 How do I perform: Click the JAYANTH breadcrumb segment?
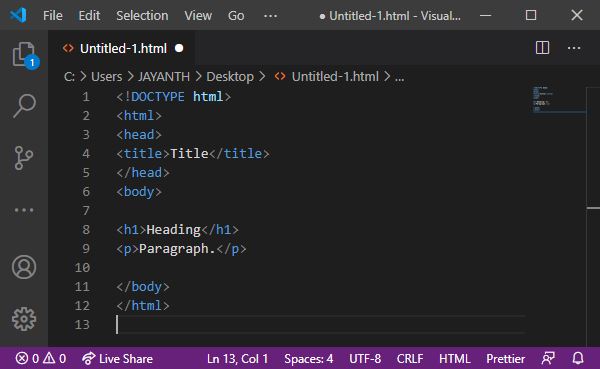(164, 77)
